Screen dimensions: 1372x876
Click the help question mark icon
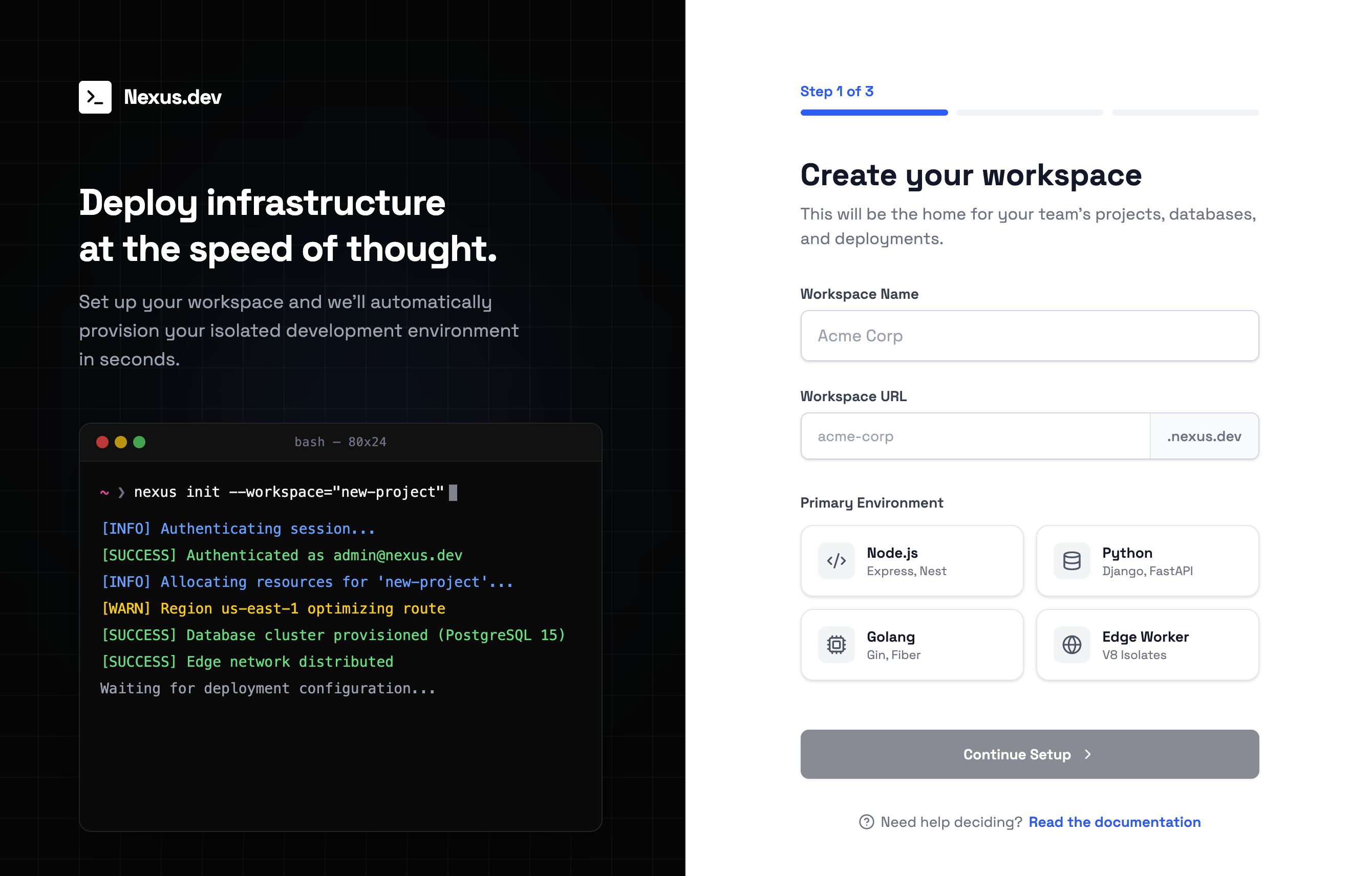tap(866, 822)
